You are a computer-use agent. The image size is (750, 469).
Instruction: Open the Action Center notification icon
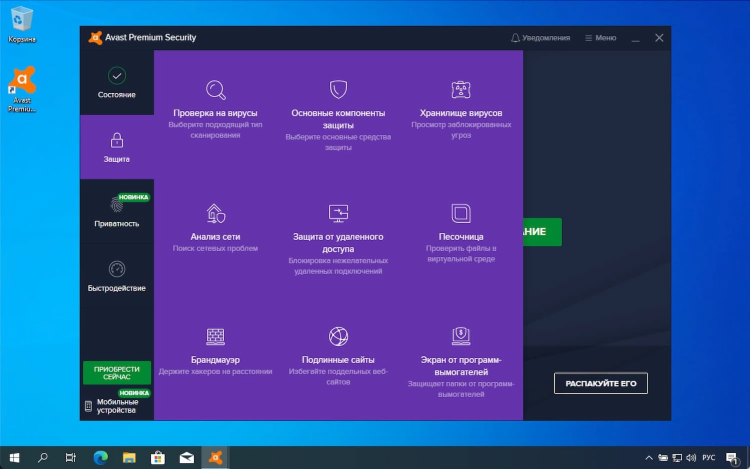(732, 458)
